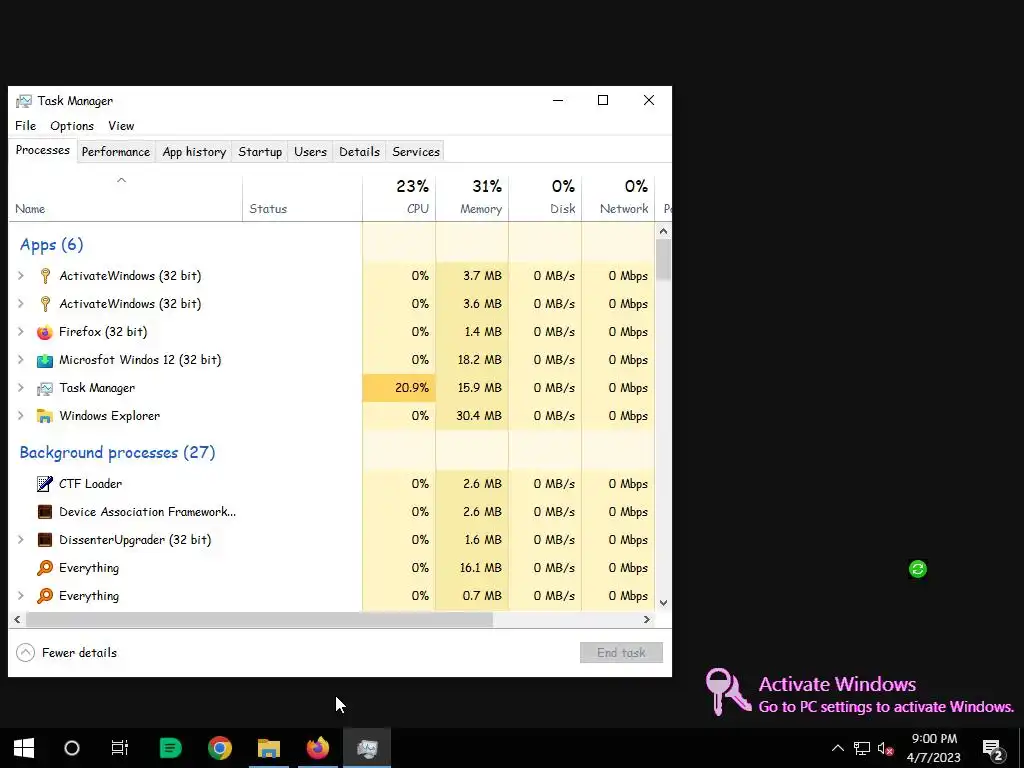This screenshot has width=1024, height=768.
Task: Click the first ActivateWindows key icon
Action: (45, 276)
